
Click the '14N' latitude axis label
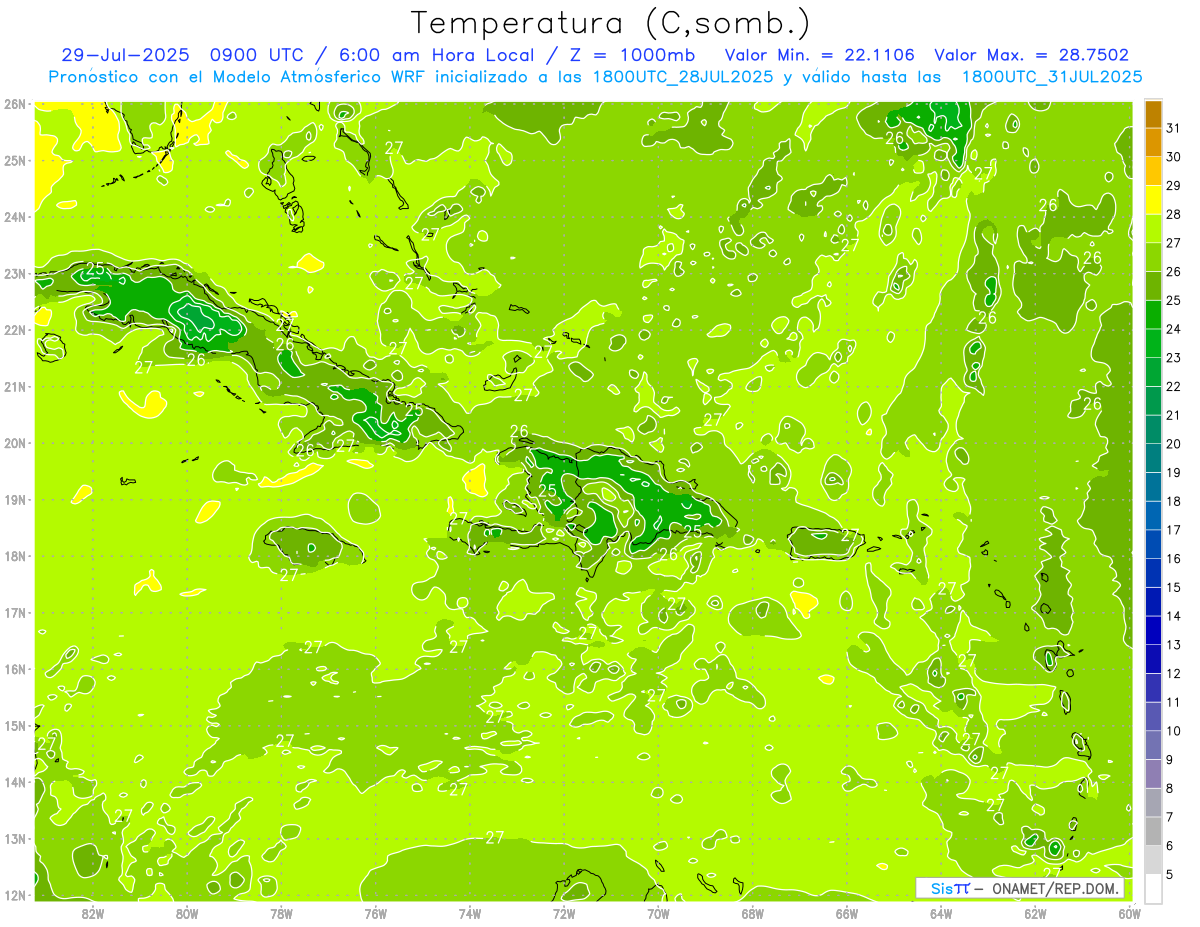(x=15, y=782)
